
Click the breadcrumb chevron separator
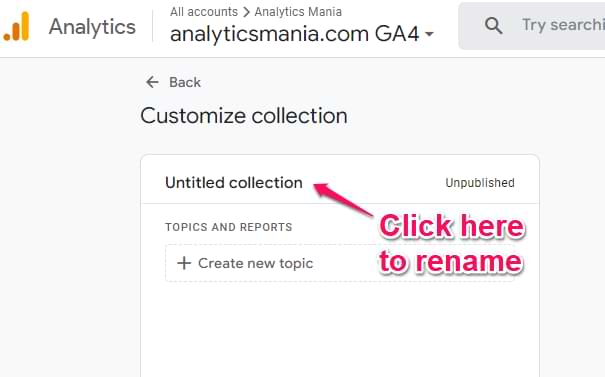pyautogui.click(x=246, y=12)
